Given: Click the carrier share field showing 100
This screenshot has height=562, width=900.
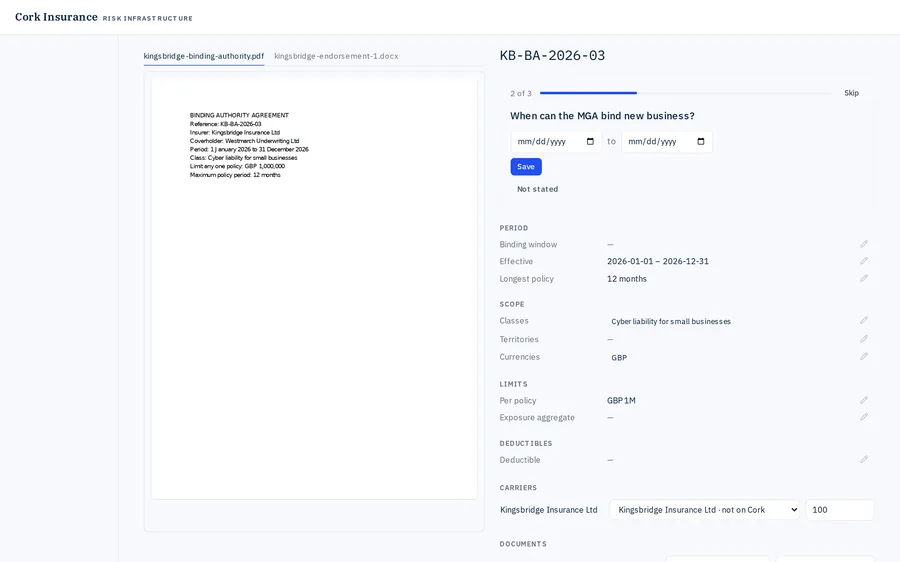Looking at the screenshot, I should [x=840, y=510].
